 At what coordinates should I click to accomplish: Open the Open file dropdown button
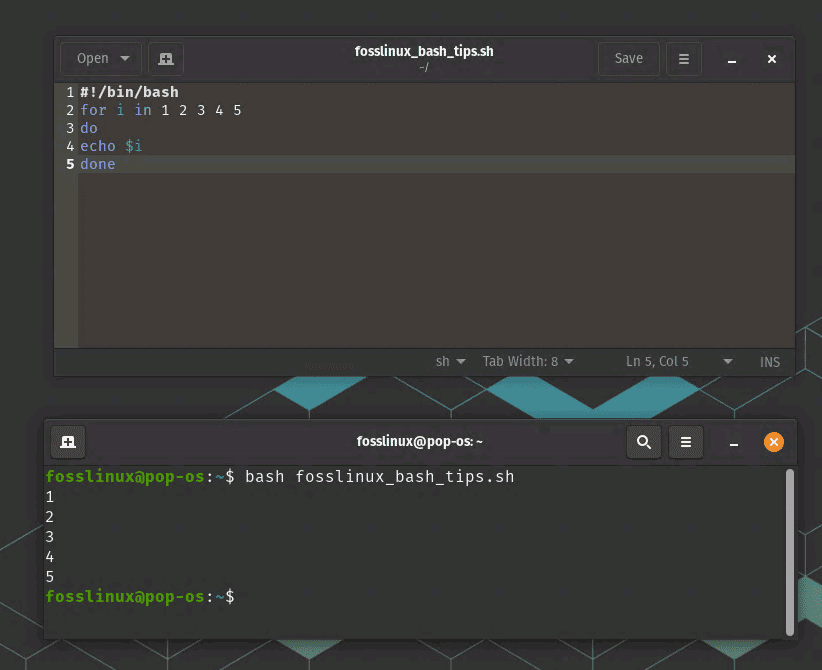pos(101,59)
